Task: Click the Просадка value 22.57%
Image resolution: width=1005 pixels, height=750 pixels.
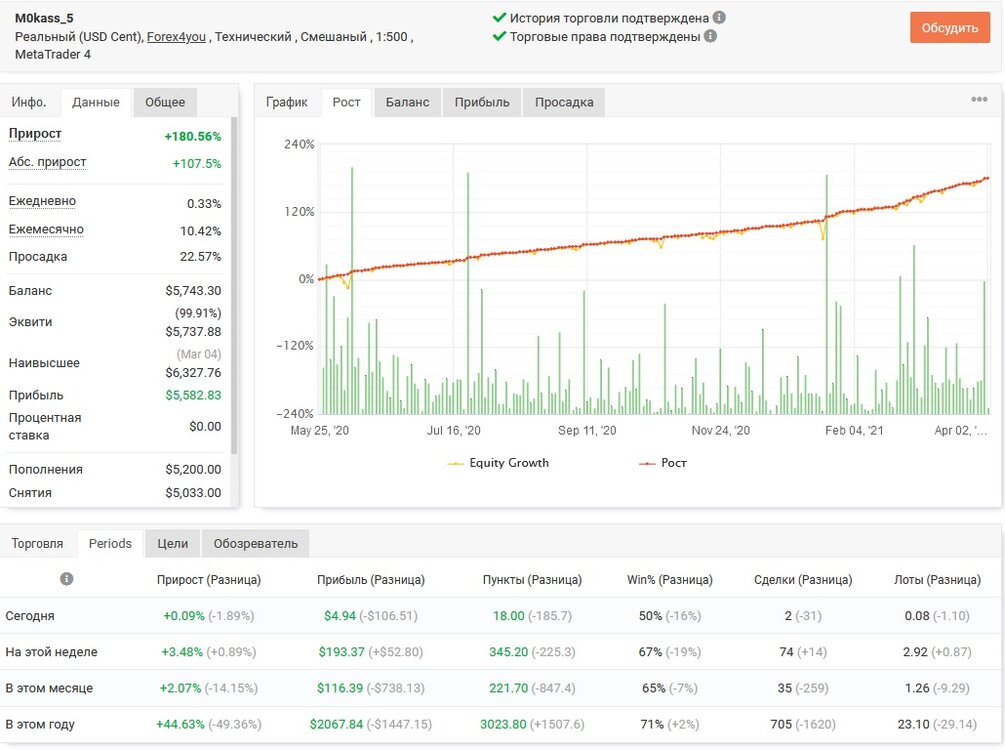Action: pyautogui.click(x=201, y=256)
